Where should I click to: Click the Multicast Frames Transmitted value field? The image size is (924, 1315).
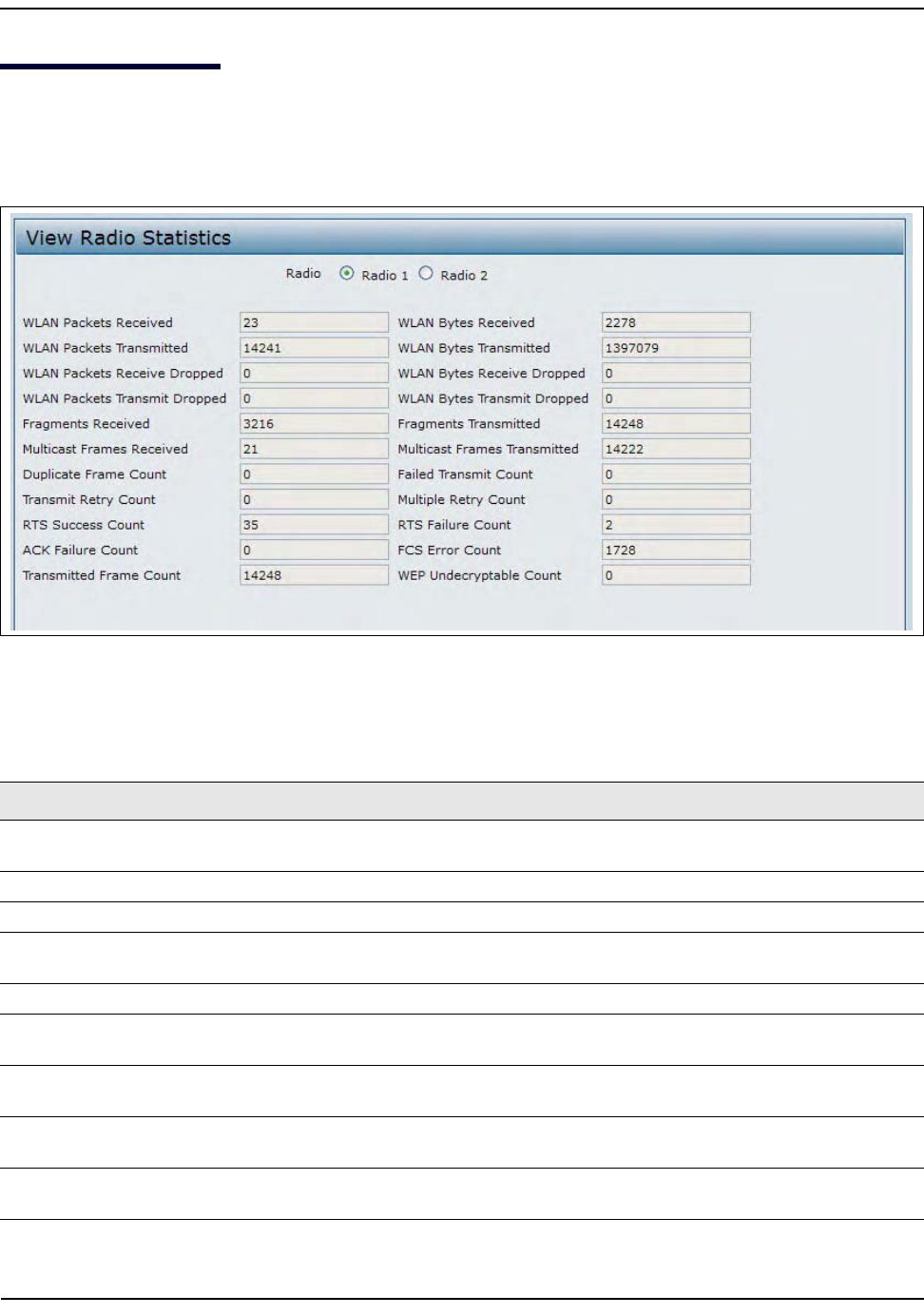(676, 449)
